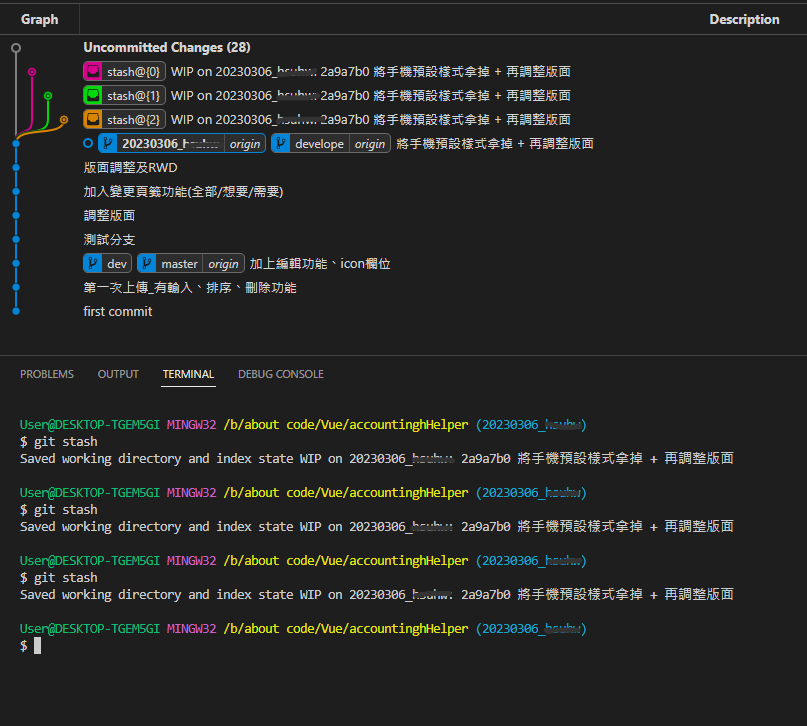Open the PROBLEMS panel tab

pyautogui.click(x=47, y=374)
